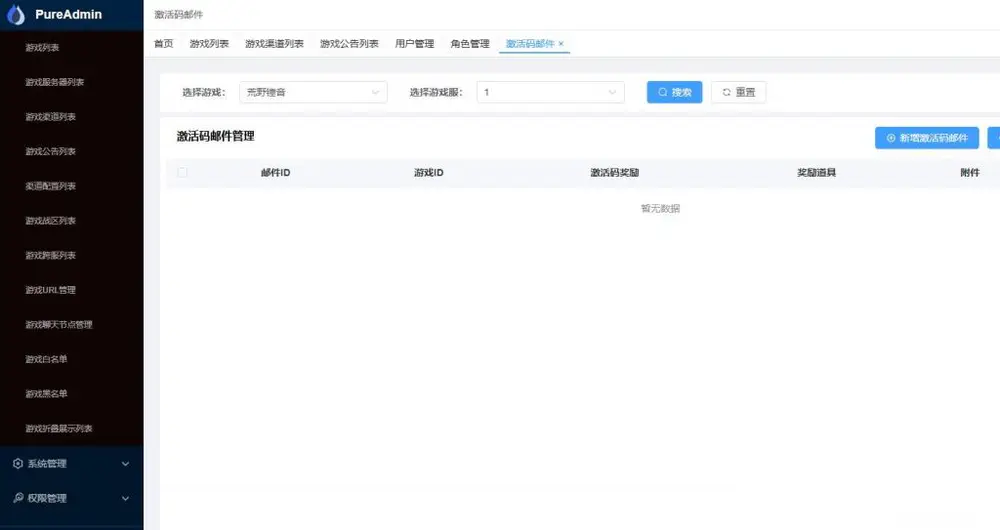Switch to the 游戏列表 tab
The height and width of the screenshot is (530, 1000).
[209, 43]
